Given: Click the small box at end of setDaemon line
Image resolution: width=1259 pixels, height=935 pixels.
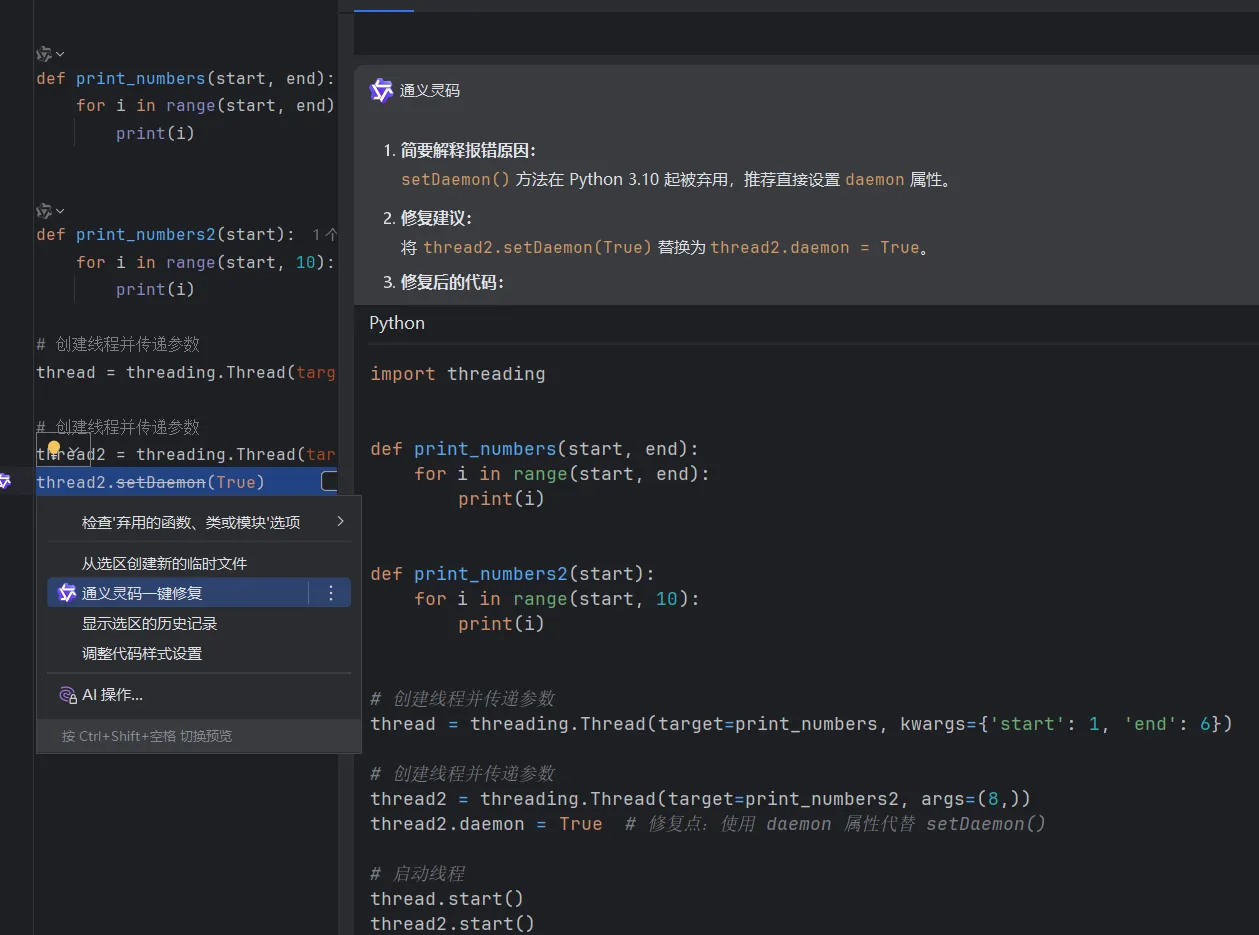Looking at the screenshot, I should [x=329, y=482].
